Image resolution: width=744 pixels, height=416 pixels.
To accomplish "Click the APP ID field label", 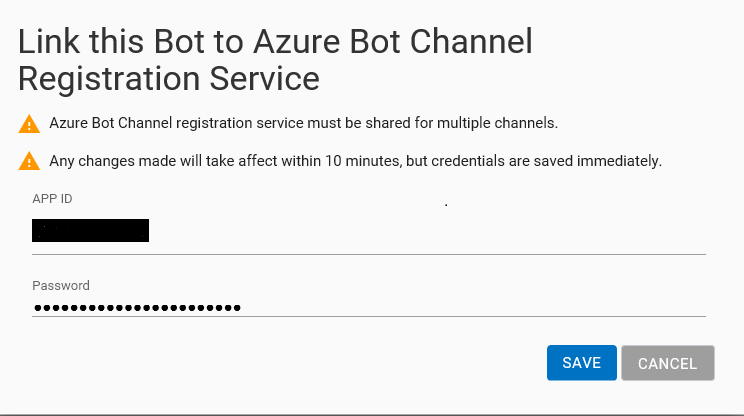I will [52, 198].
